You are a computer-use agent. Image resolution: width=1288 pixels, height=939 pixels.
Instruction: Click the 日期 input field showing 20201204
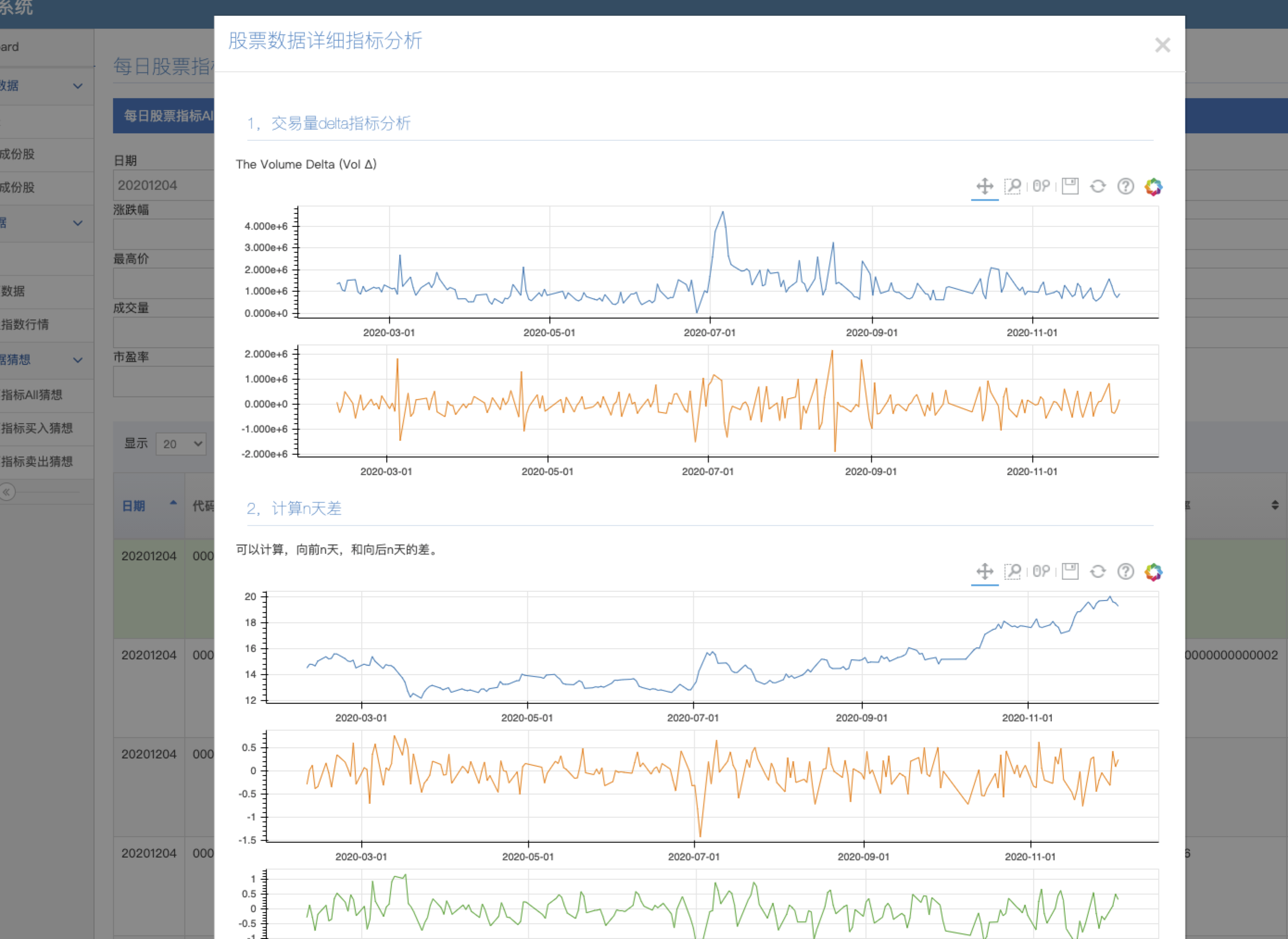click(x=163, y=185)
